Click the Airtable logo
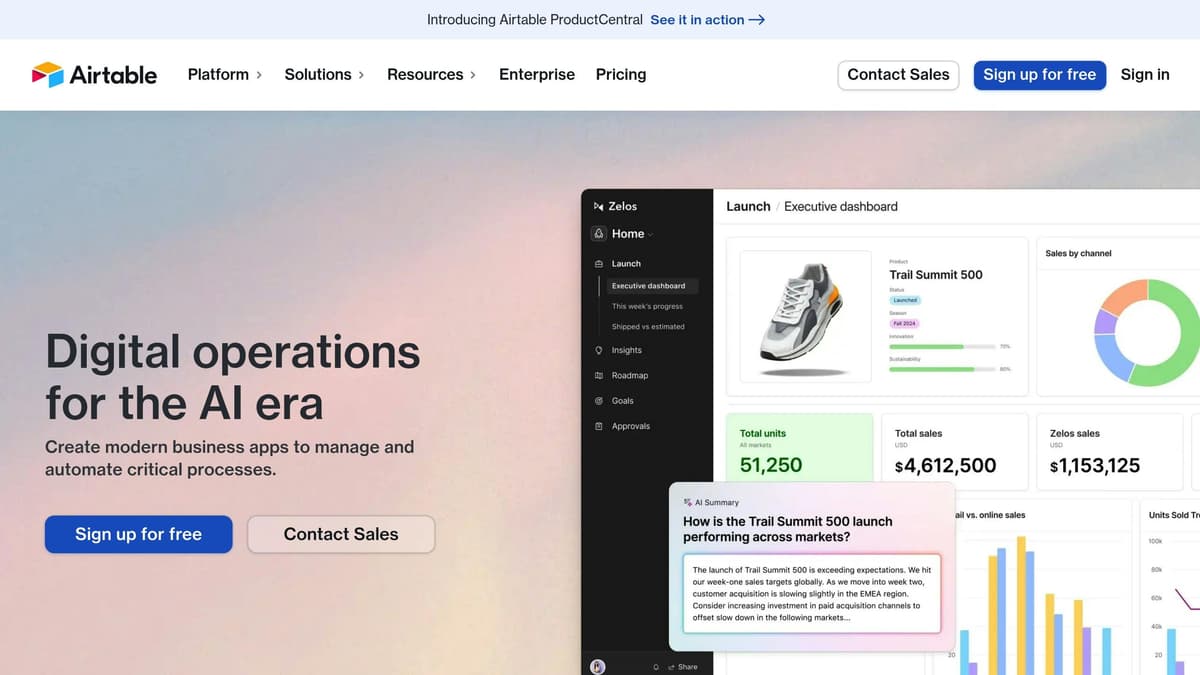 [94, 74]
